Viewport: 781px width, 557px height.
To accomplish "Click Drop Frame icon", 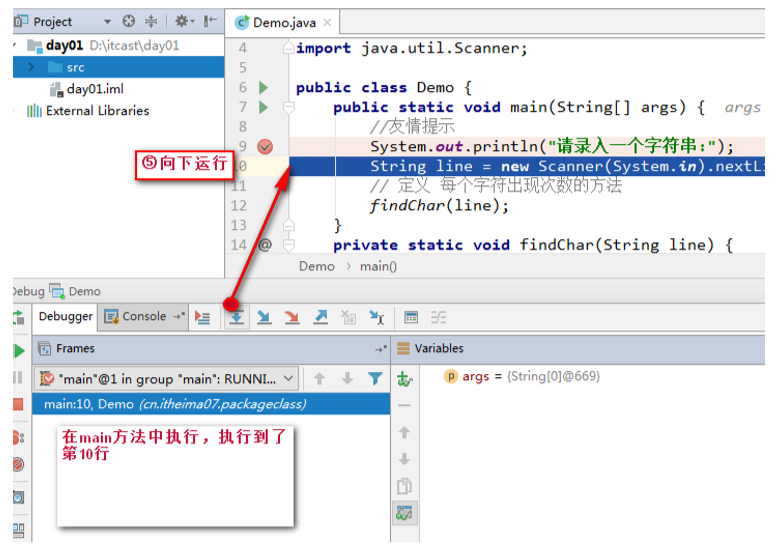I will 348,317.
